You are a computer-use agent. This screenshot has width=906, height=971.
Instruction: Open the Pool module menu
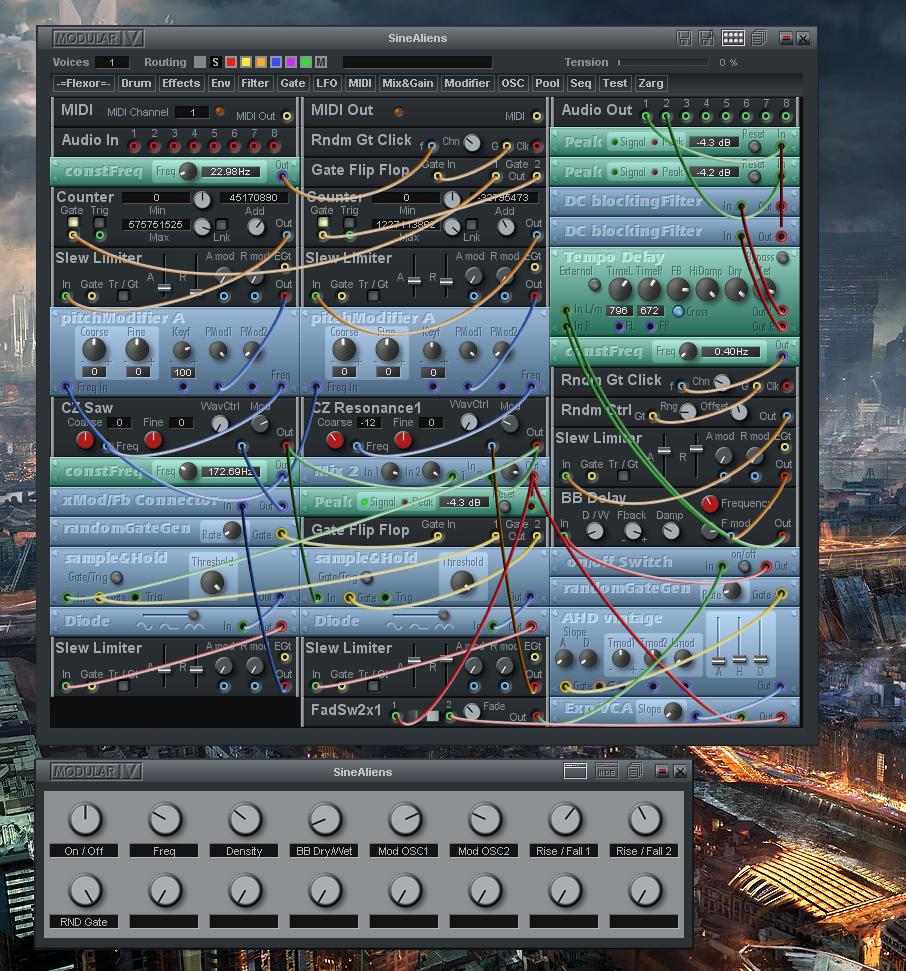(547, 83)
